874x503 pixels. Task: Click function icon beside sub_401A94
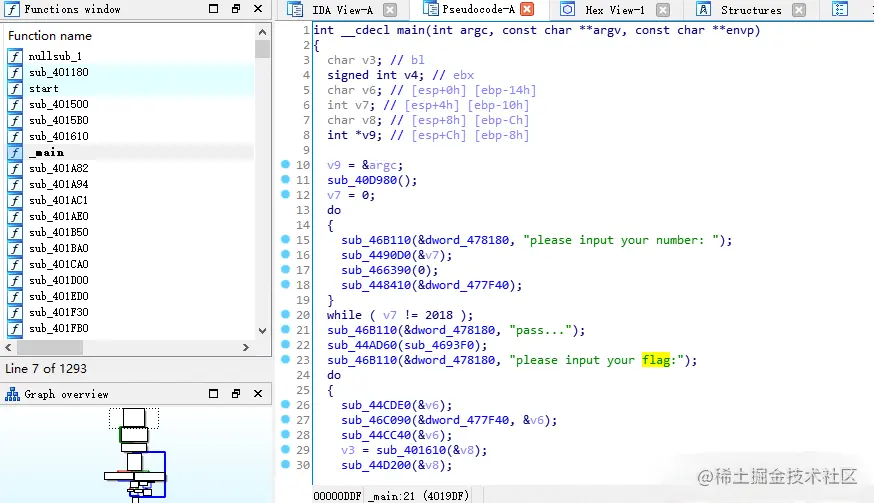[15, 185]
